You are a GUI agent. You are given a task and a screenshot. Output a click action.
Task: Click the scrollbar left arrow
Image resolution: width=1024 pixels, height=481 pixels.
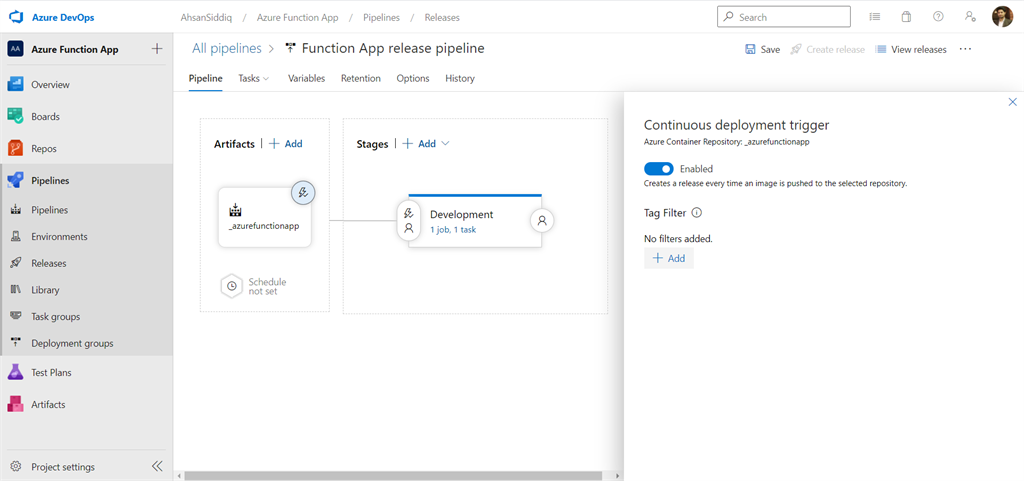[x=178, y=476]
